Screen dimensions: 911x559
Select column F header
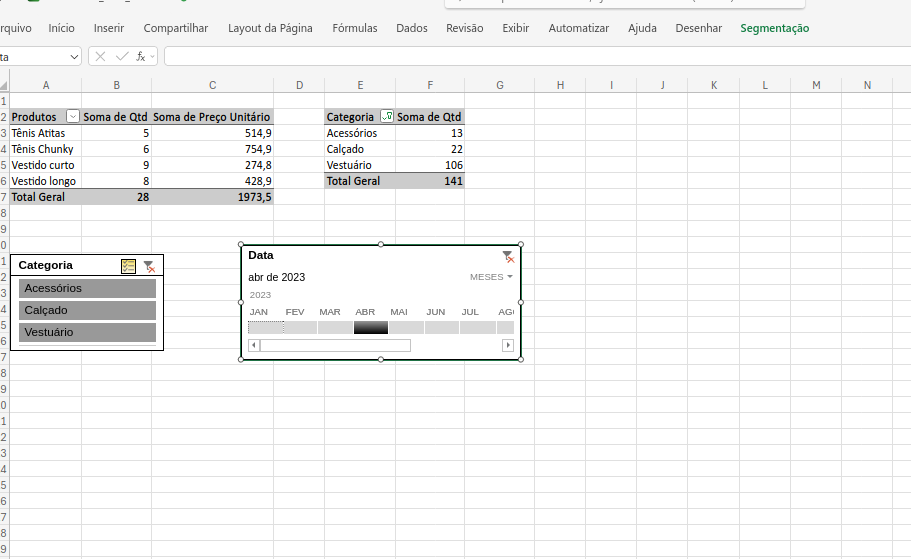(430, 85)
